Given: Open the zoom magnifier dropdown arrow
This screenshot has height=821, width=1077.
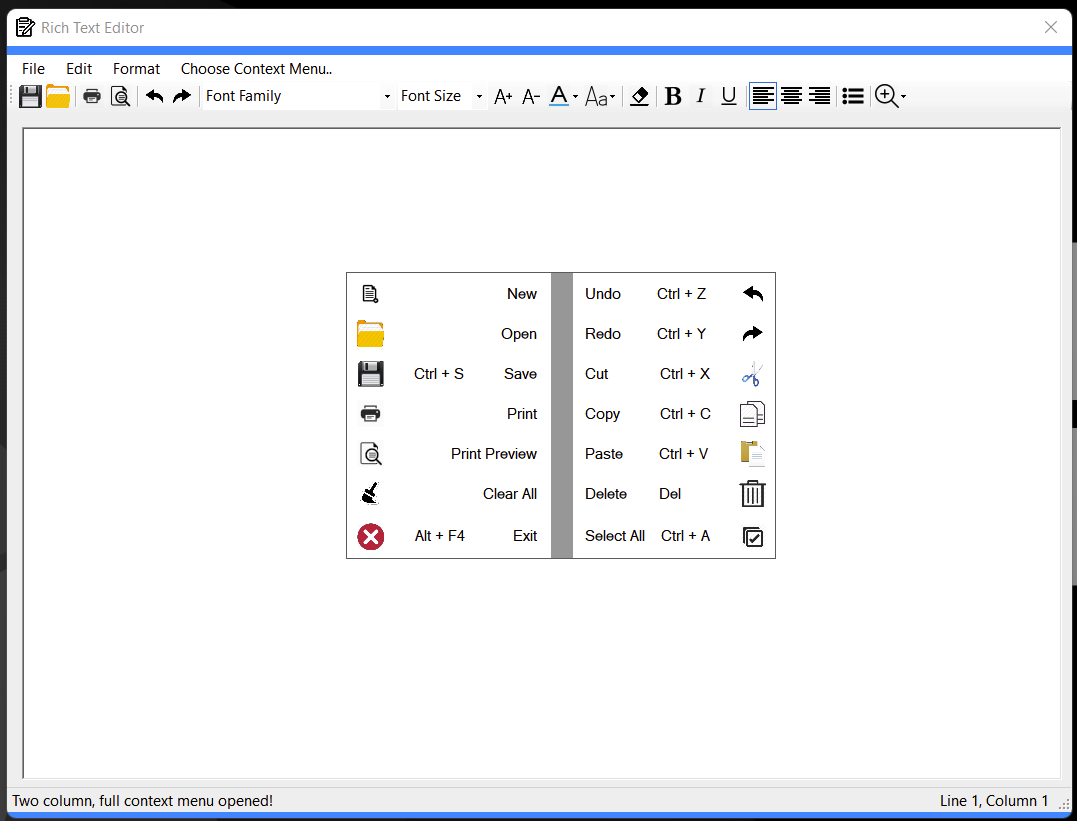Looking at the screenshot, I should 903,97.
